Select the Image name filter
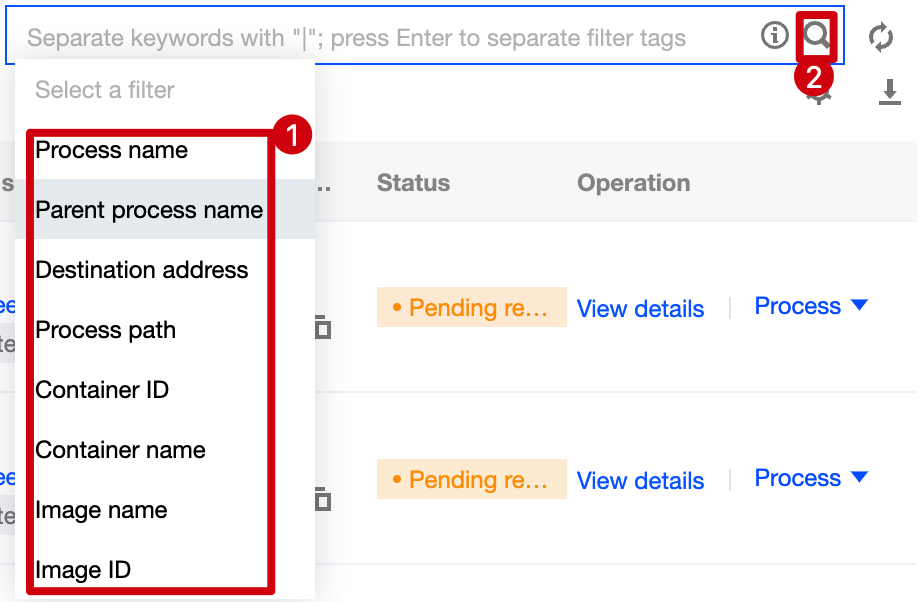 (x=101, y=510)
